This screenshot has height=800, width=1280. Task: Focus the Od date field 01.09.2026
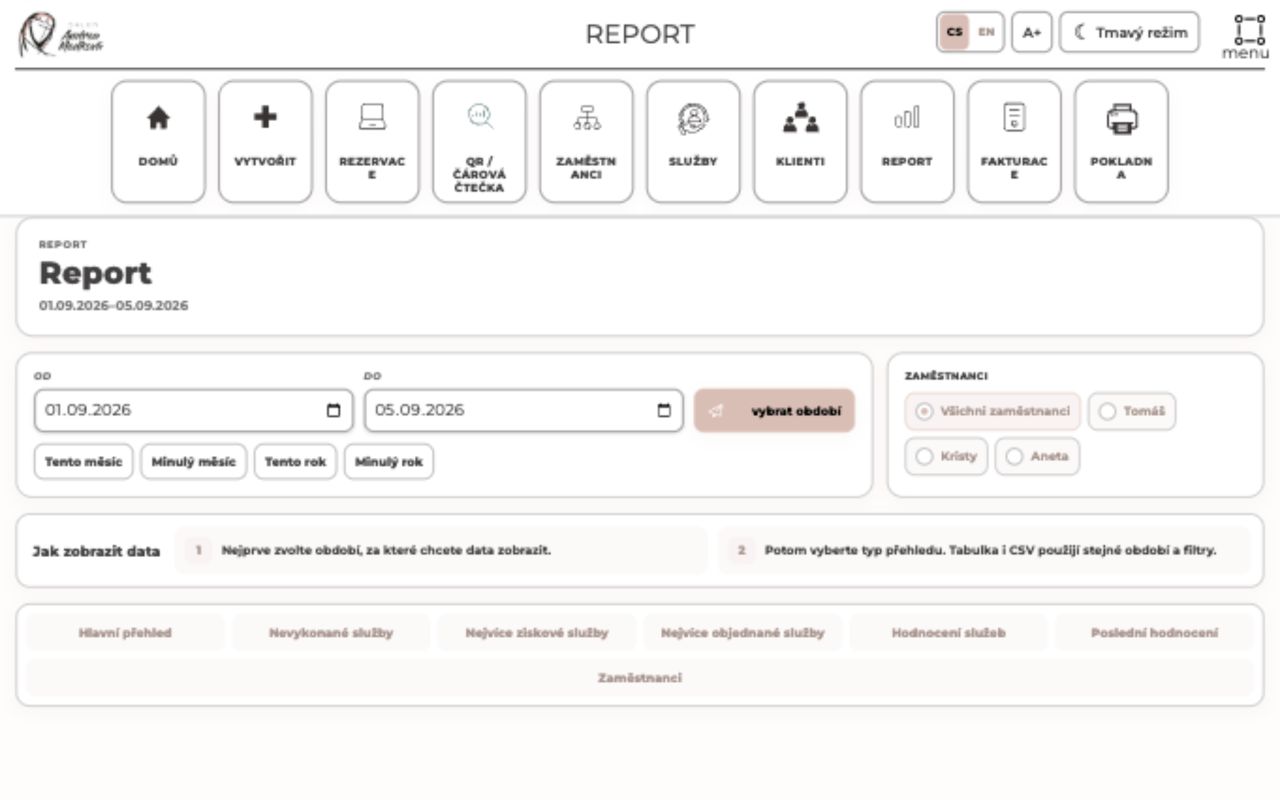pyautogui.click(x=193, y=411)
